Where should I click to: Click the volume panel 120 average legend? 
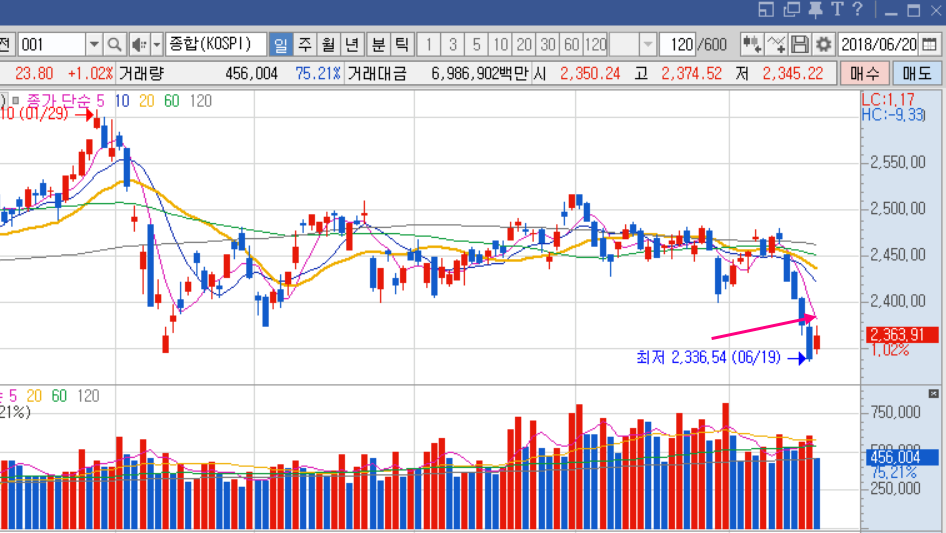coord(88,396)
